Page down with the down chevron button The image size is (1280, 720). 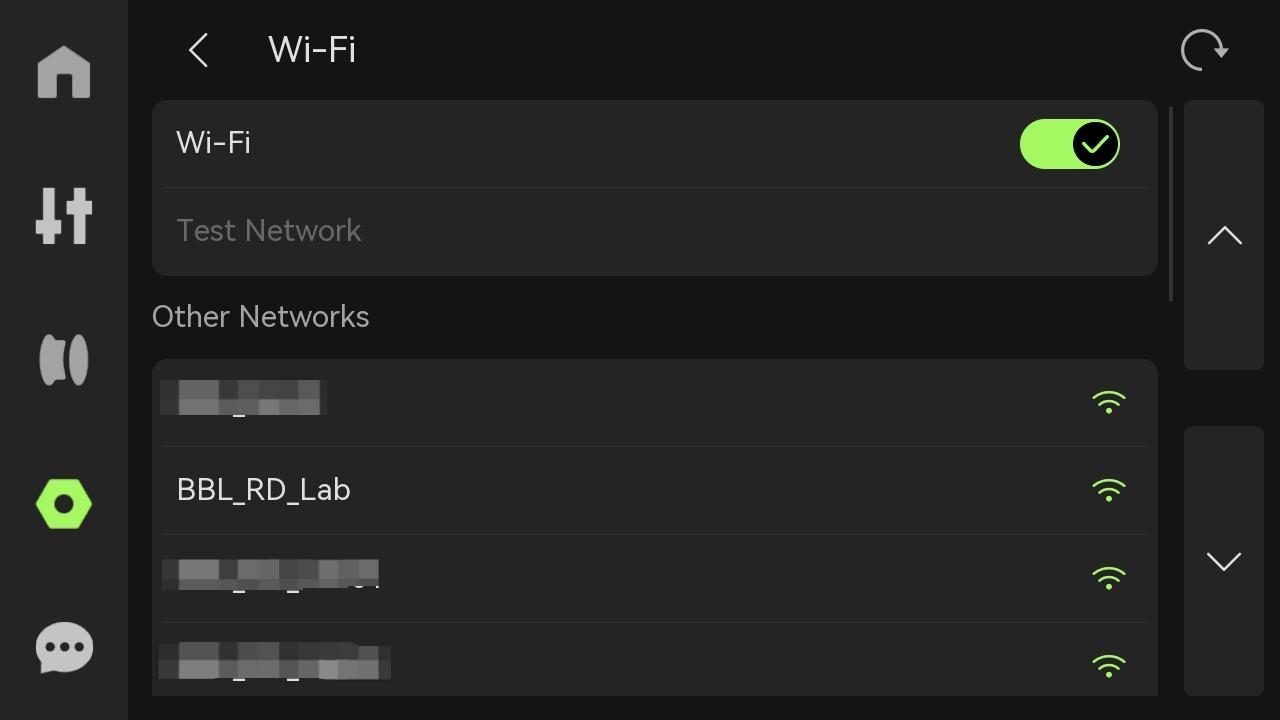1224,561
